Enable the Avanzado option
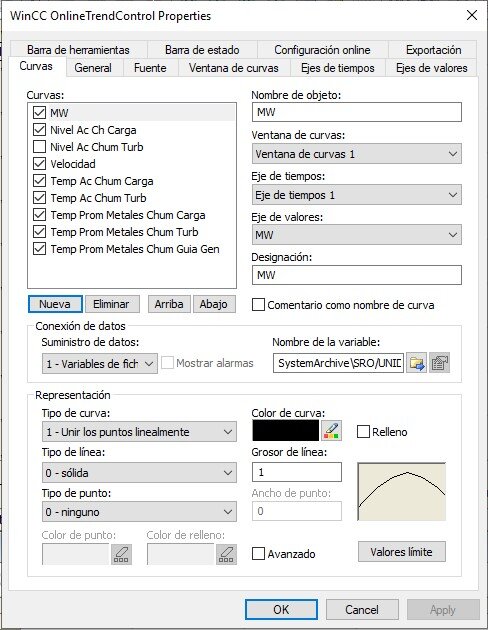The image size is (488, 630). pyautogui.click(x=258, y=554)
